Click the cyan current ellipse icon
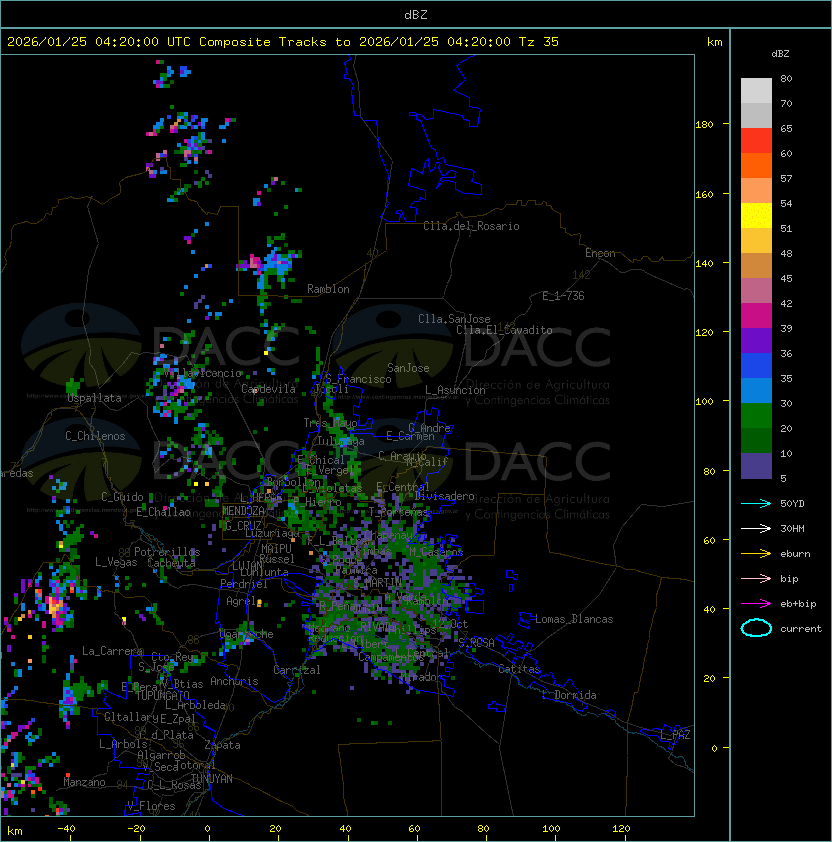Image resolution: width=832 pixels, height=842 pixels. 756,628
